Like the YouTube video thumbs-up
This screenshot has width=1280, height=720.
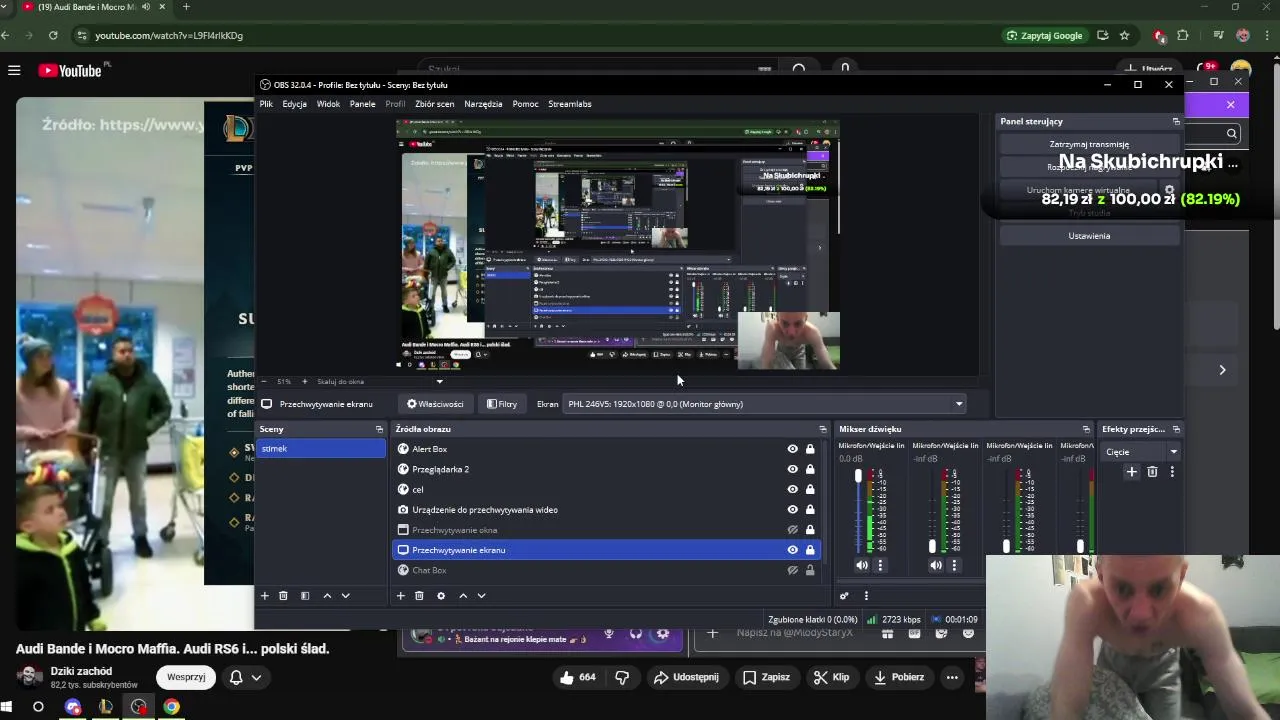pyautogui.click(x=577, y=677)
